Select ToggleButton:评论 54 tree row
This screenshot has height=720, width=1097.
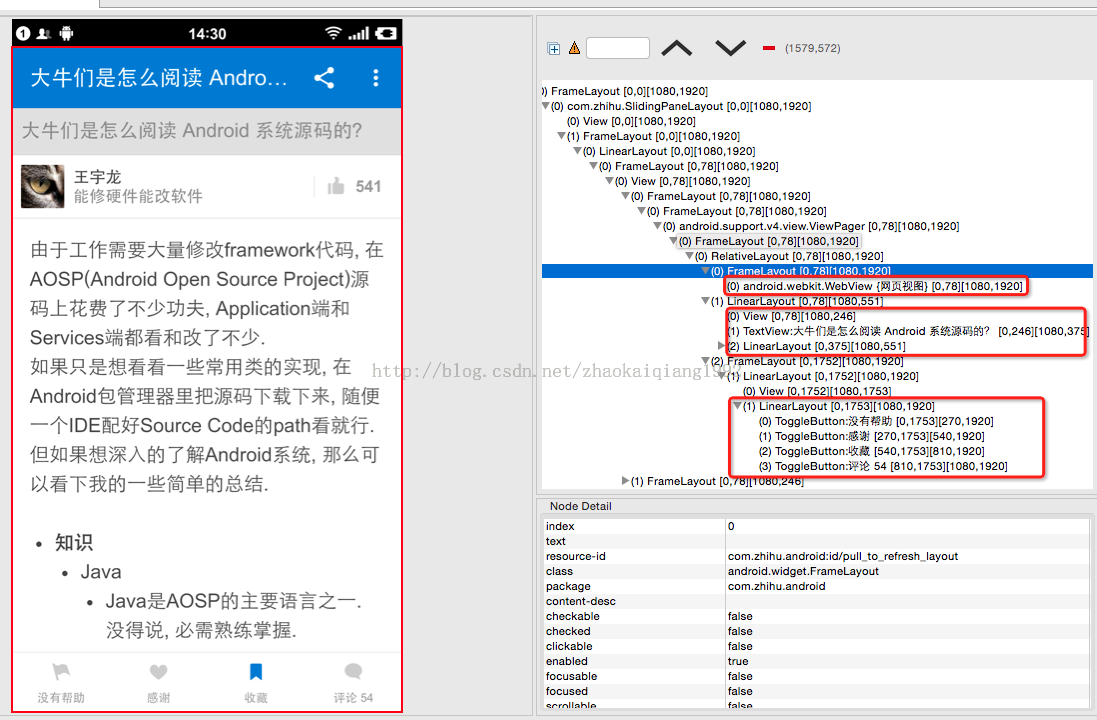[x=883, y=466]
